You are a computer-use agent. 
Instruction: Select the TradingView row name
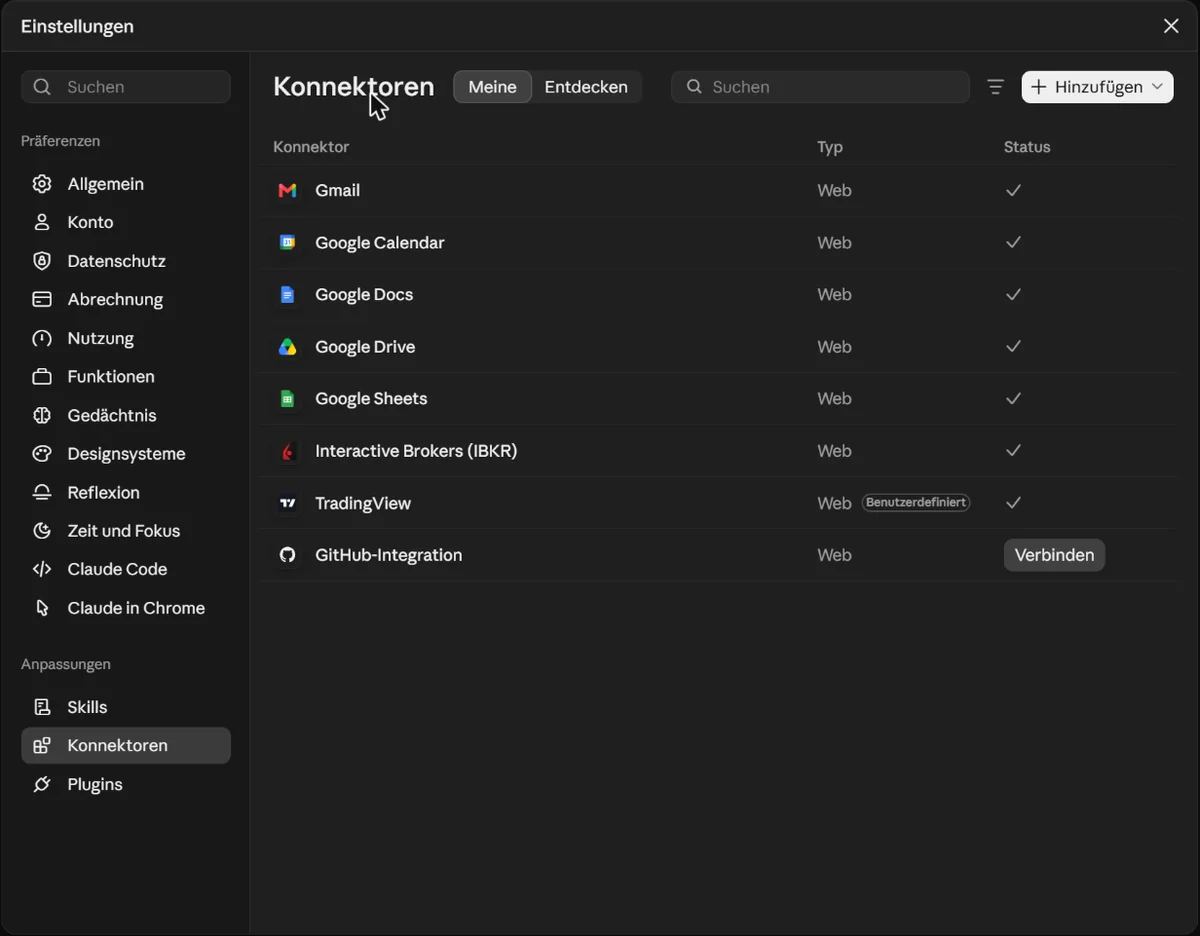363,503
